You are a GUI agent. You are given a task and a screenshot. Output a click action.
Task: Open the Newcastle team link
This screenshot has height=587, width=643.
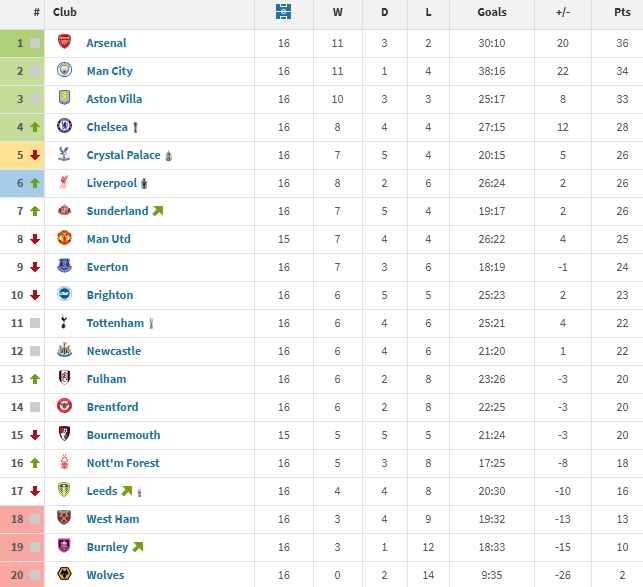[x=113, y=351]
